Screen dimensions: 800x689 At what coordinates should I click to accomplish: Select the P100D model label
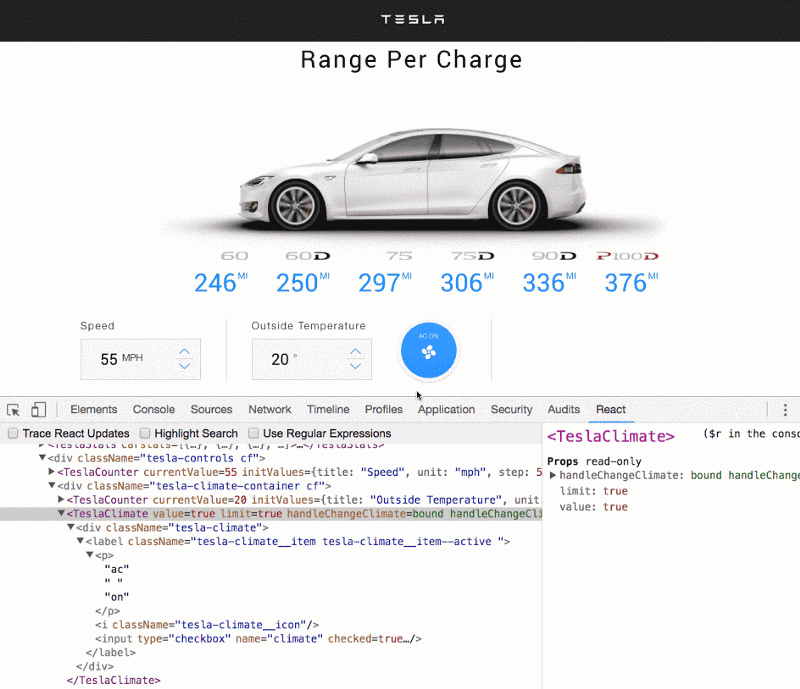tap(626, 256)
